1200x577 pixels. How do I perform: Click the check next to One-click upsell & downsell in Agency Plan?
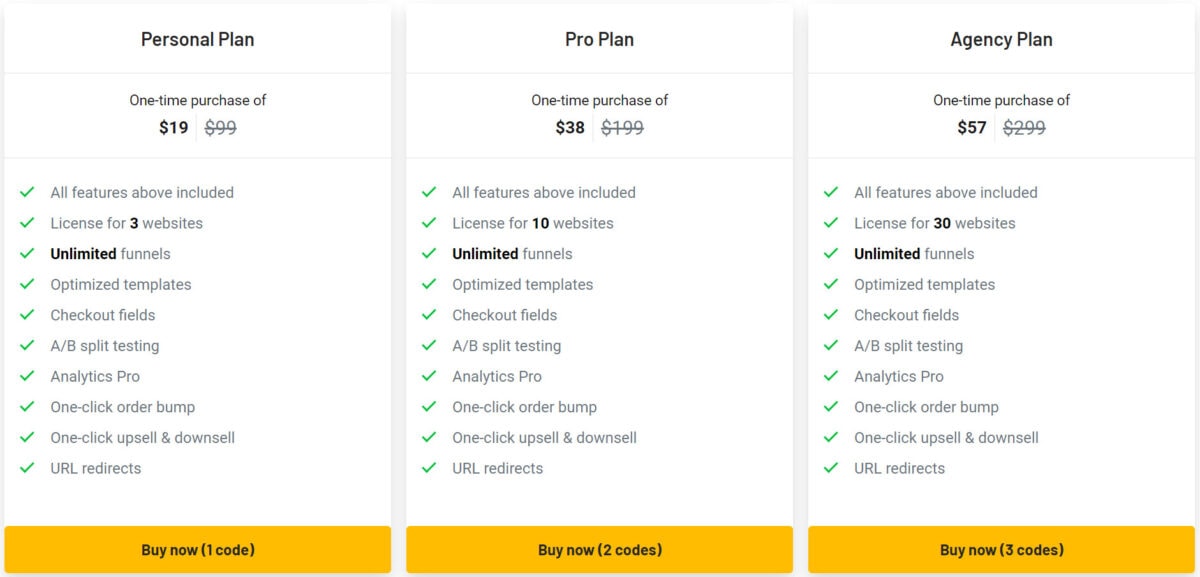click(x=831, y=437)
